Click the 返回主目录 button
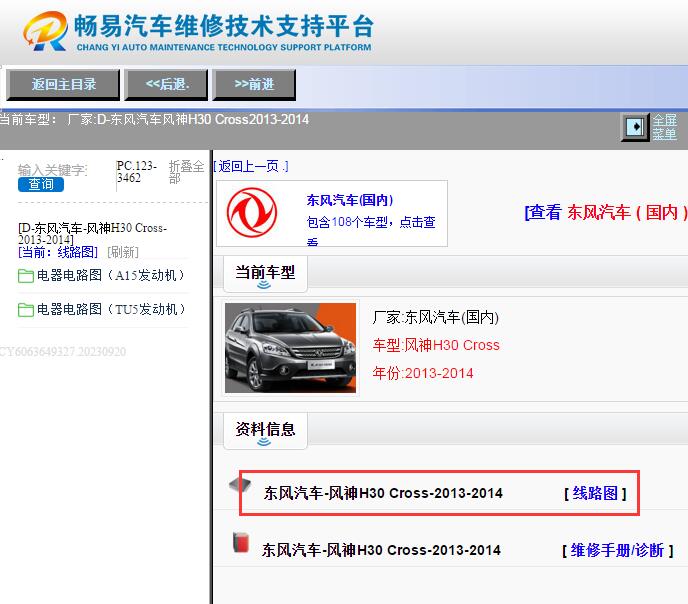 tap(63, 84)
